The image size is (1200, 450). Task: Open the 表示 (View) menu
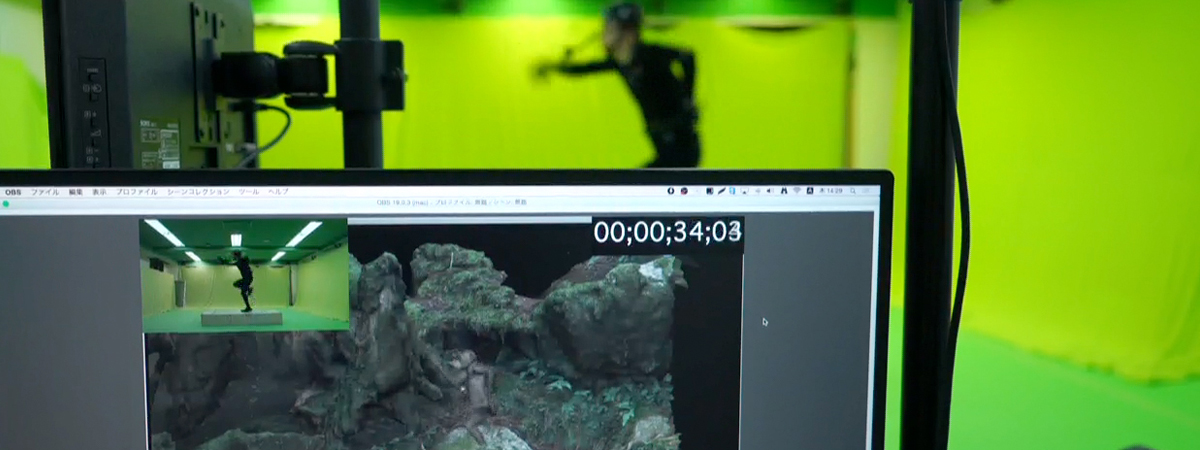tap(99, 191)
